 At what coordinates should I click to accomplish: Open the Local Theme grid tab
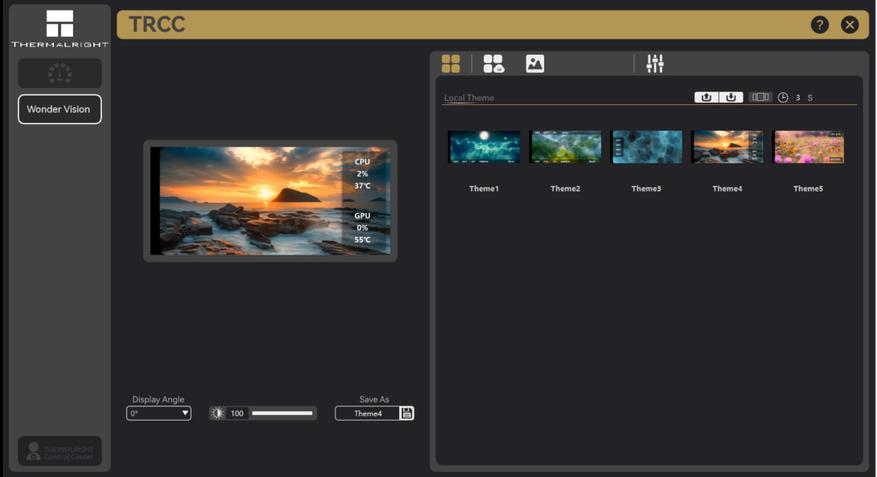click(x=451, y=64)
